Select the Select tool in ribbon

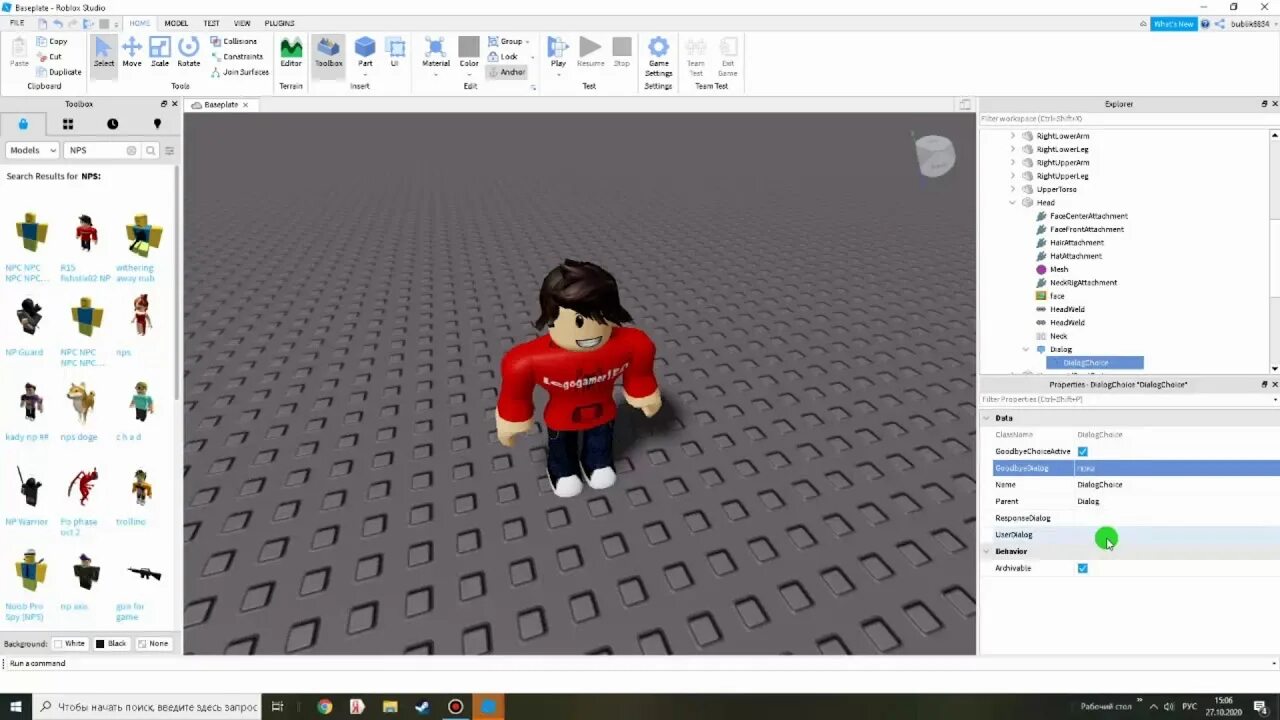(x=104, y=52)
